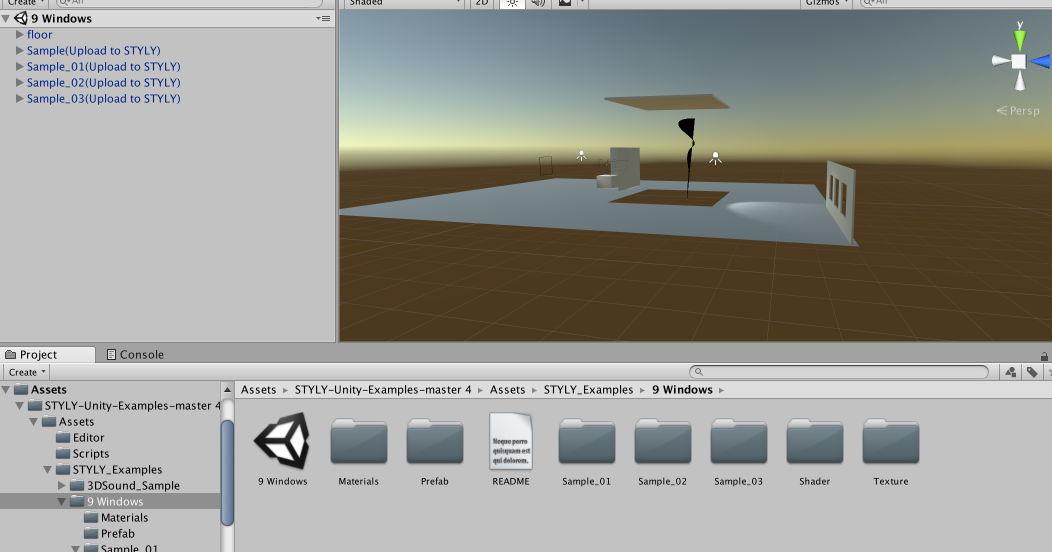Select Sample_01(Upload to STYLY) row in hierarchy
The height and width of the screenshot is (552, 1052).
tap(168, 66)
